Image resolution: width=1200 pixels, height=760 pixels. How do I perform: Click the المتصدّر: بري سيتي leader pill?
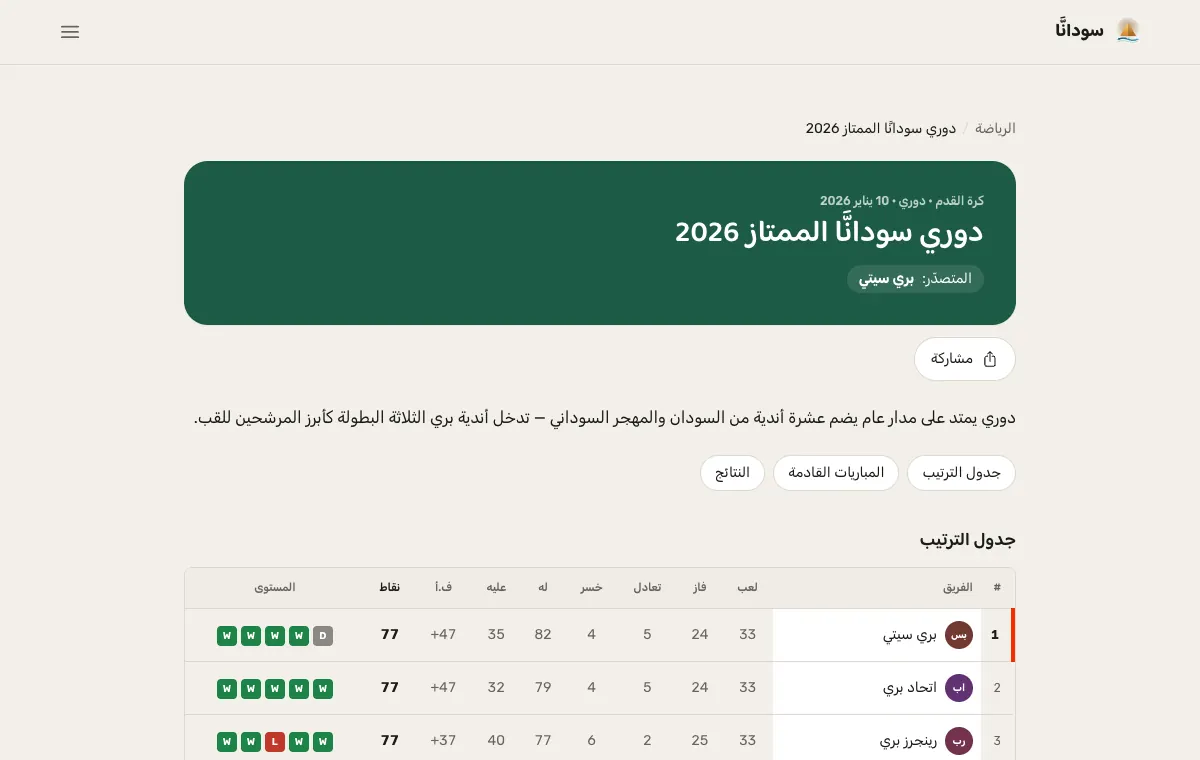[915, 279]
